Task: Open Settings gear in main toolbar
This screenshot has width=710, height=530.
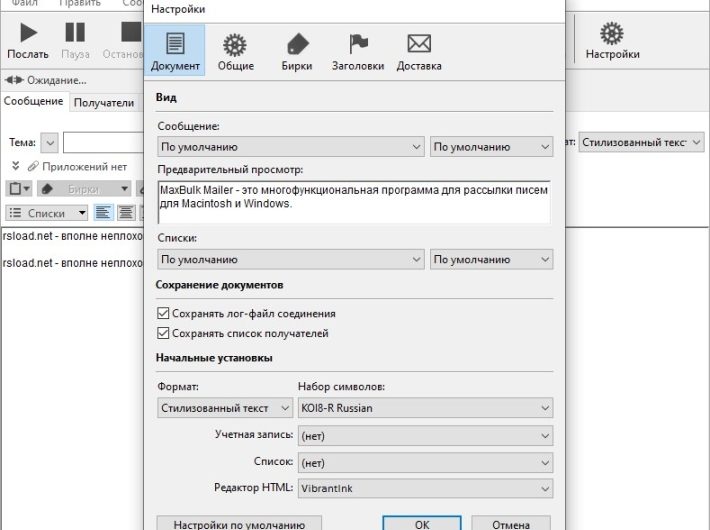Action: click(x=612, y=41)
